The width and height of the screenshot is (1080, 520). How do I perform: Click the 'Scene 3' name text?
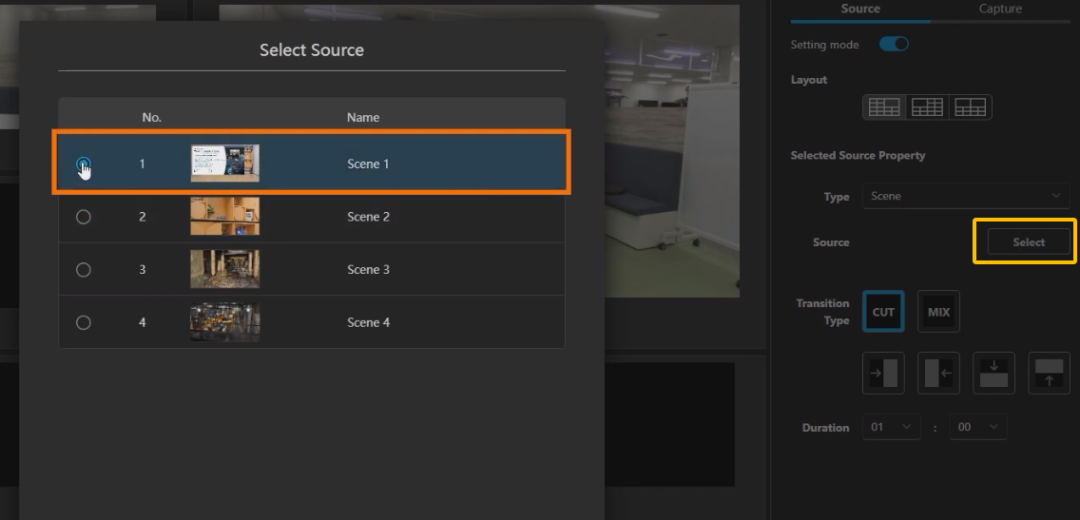(x=368, y=269)
